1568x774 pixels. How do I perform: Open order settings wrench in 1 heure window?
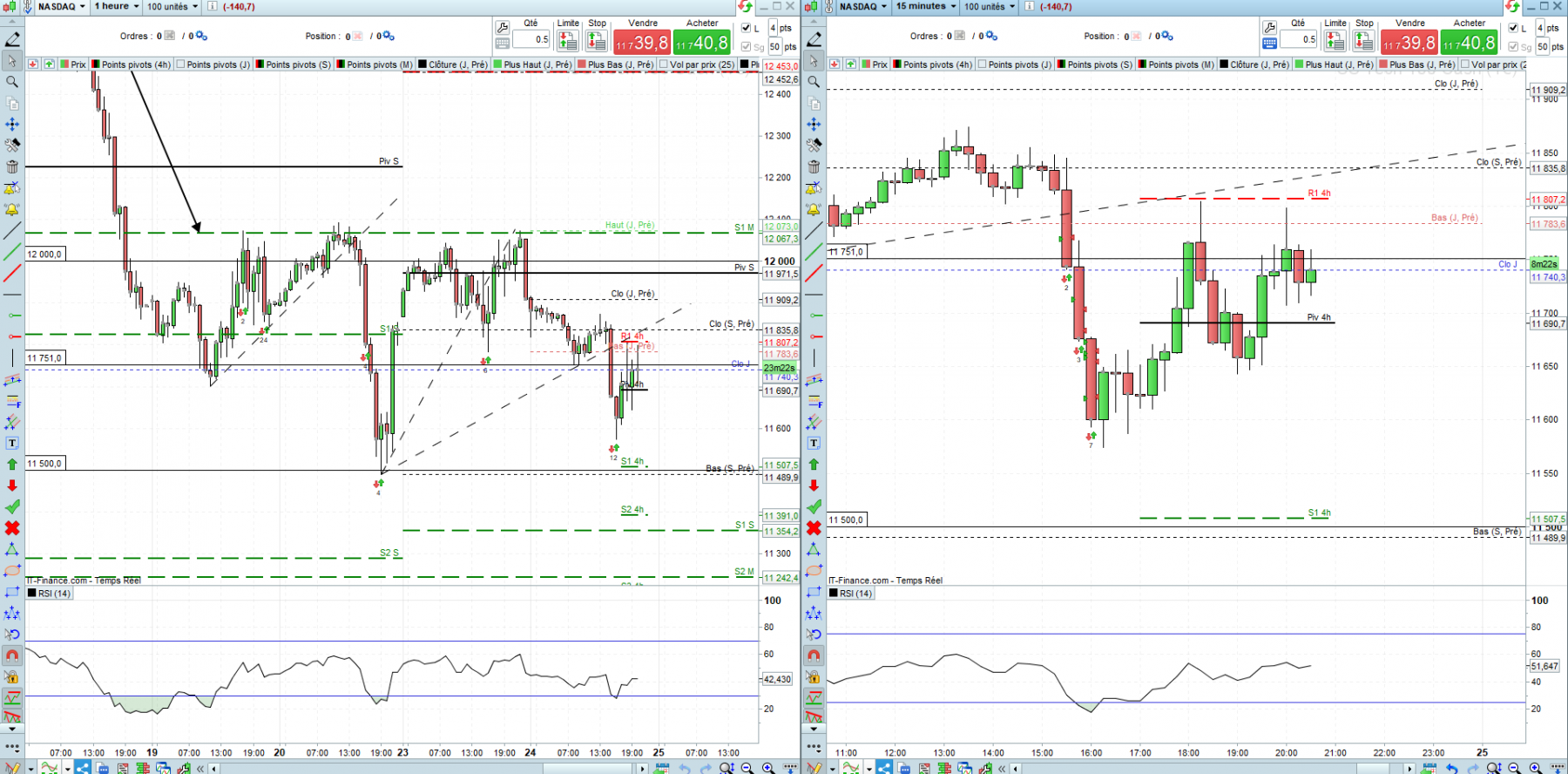click(503, 28)
